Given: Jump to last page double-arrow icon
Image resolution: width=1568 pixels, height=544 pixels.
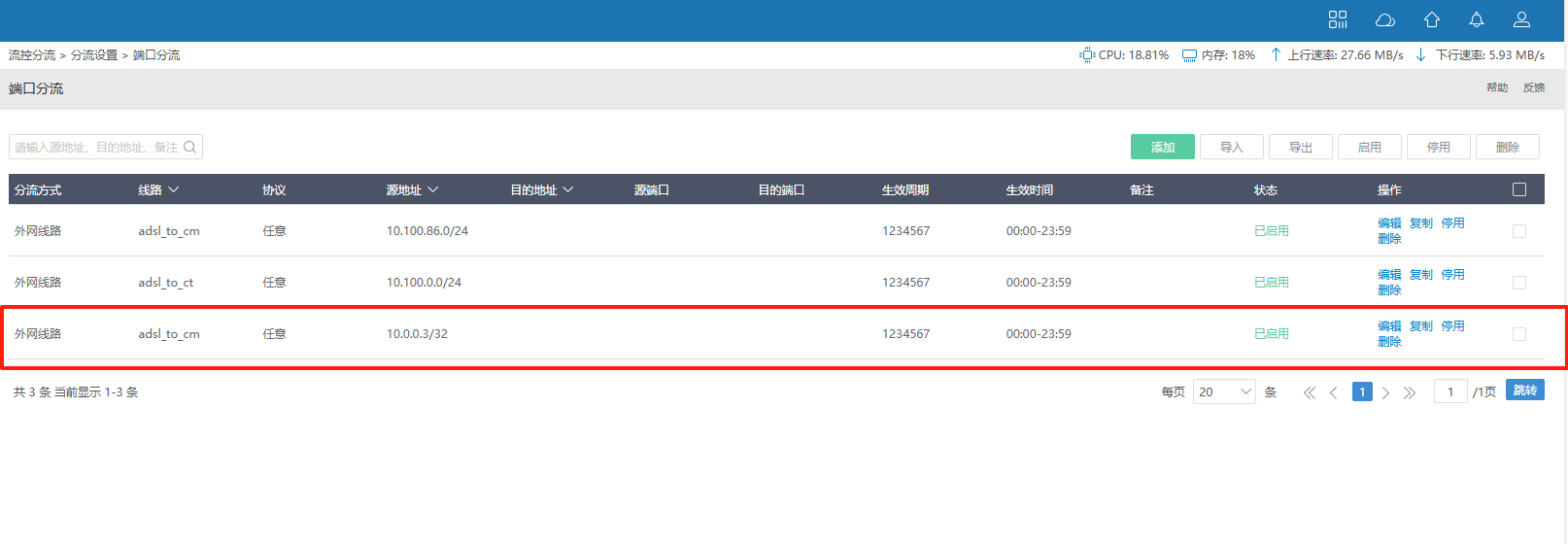Looking at the screenshot, I should pos(1410,392).
